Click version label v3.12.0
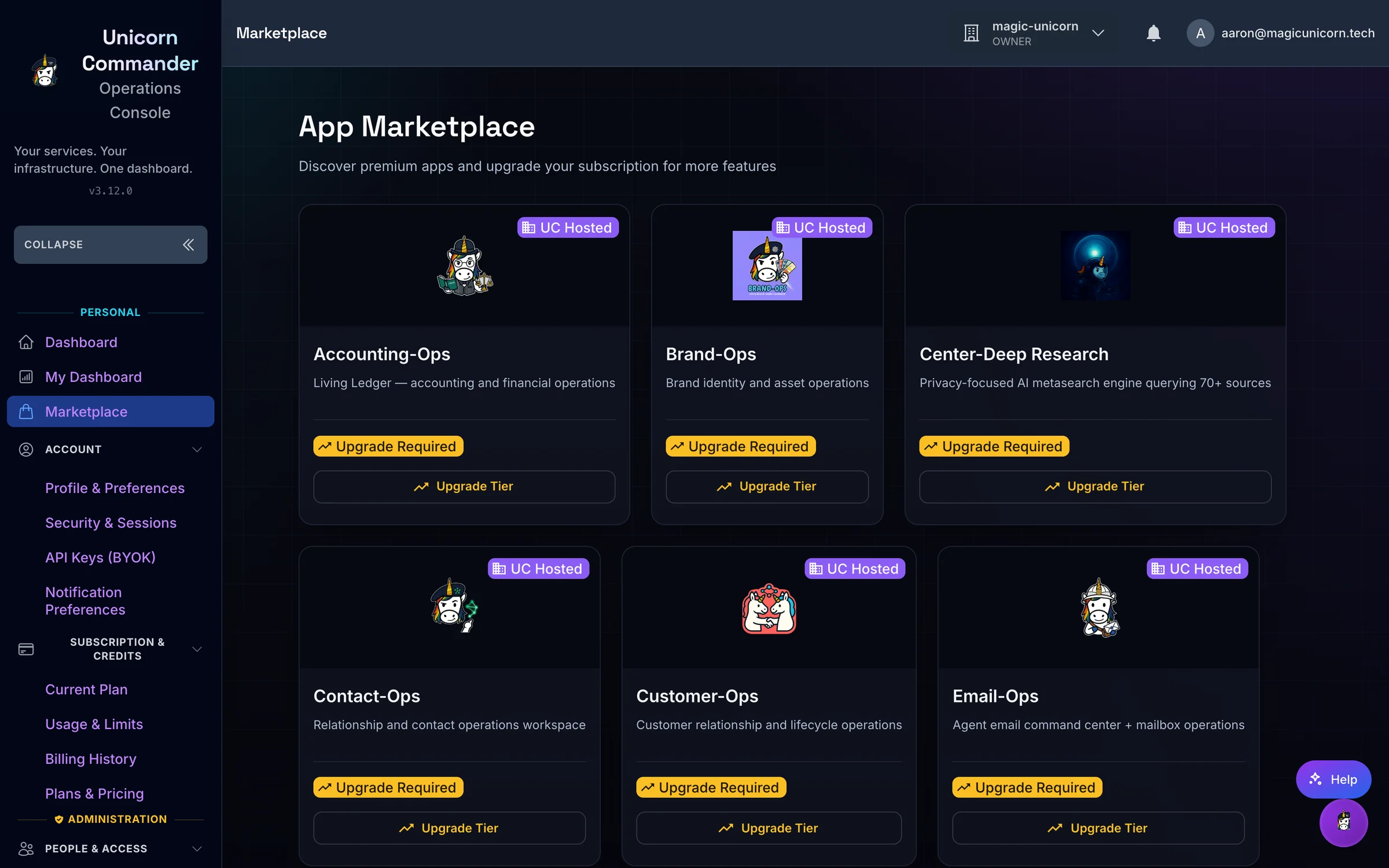Viewport: 1389px width, 868px height. coord(111,191)
